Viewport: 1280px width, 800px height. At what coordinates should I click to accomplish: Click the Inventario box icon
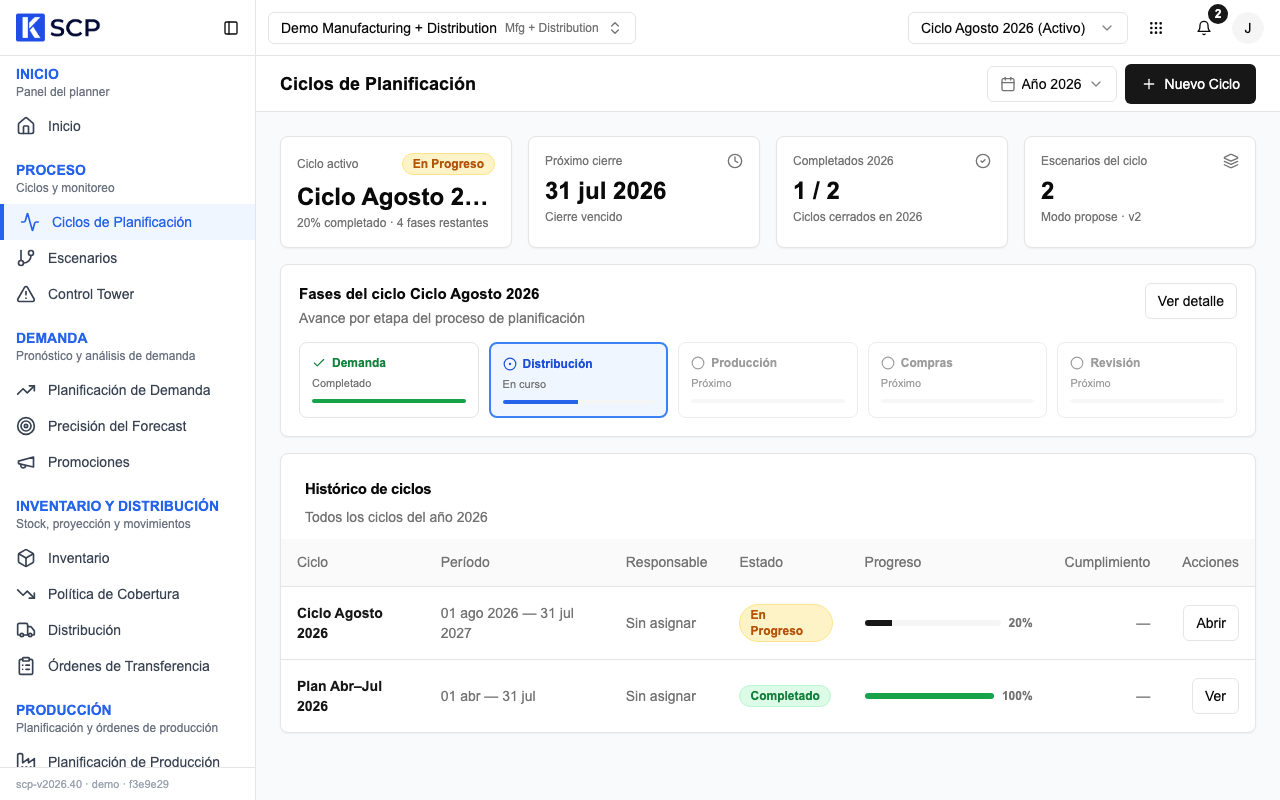tap(26, 558)
